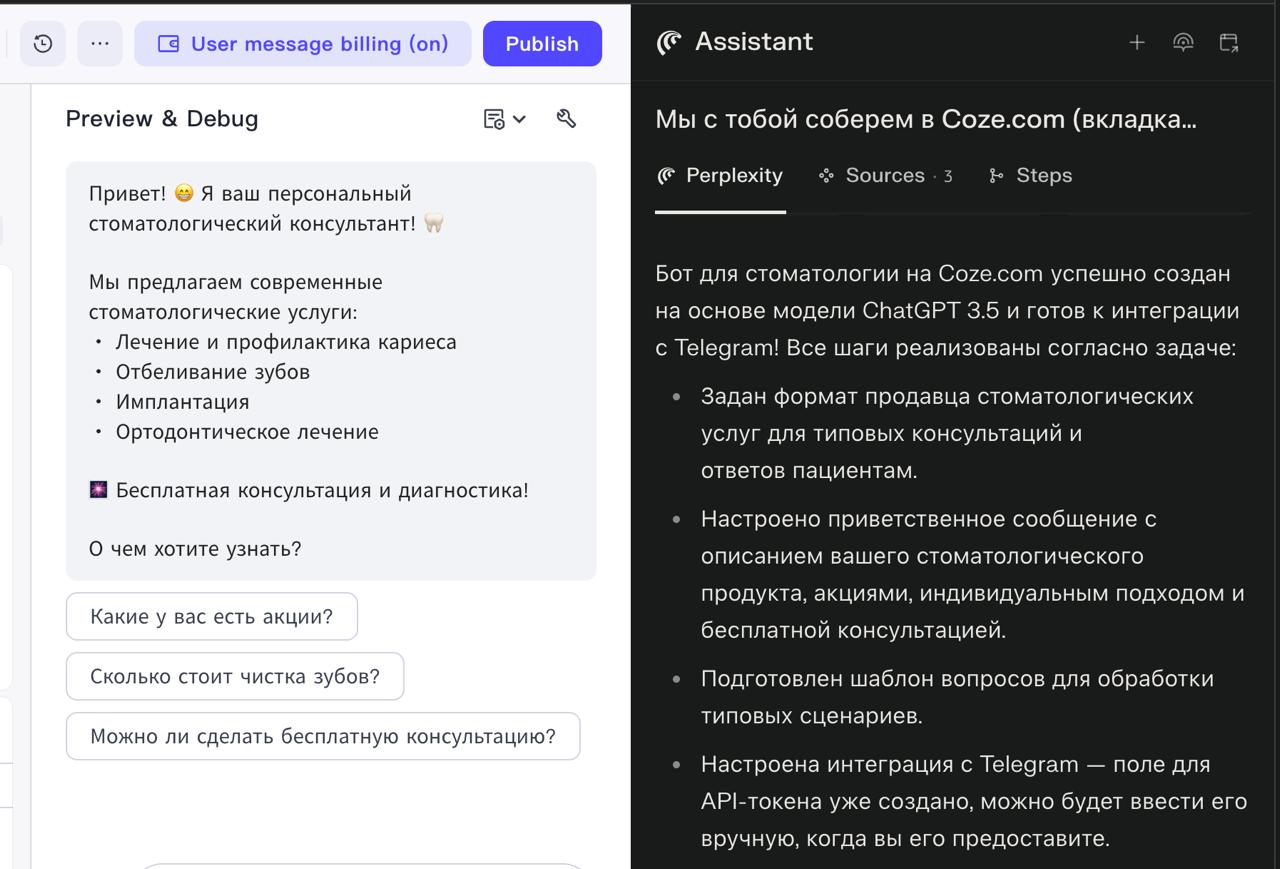
Task: Click the assistant wireless signal icon
Action: pos(1183,42)
